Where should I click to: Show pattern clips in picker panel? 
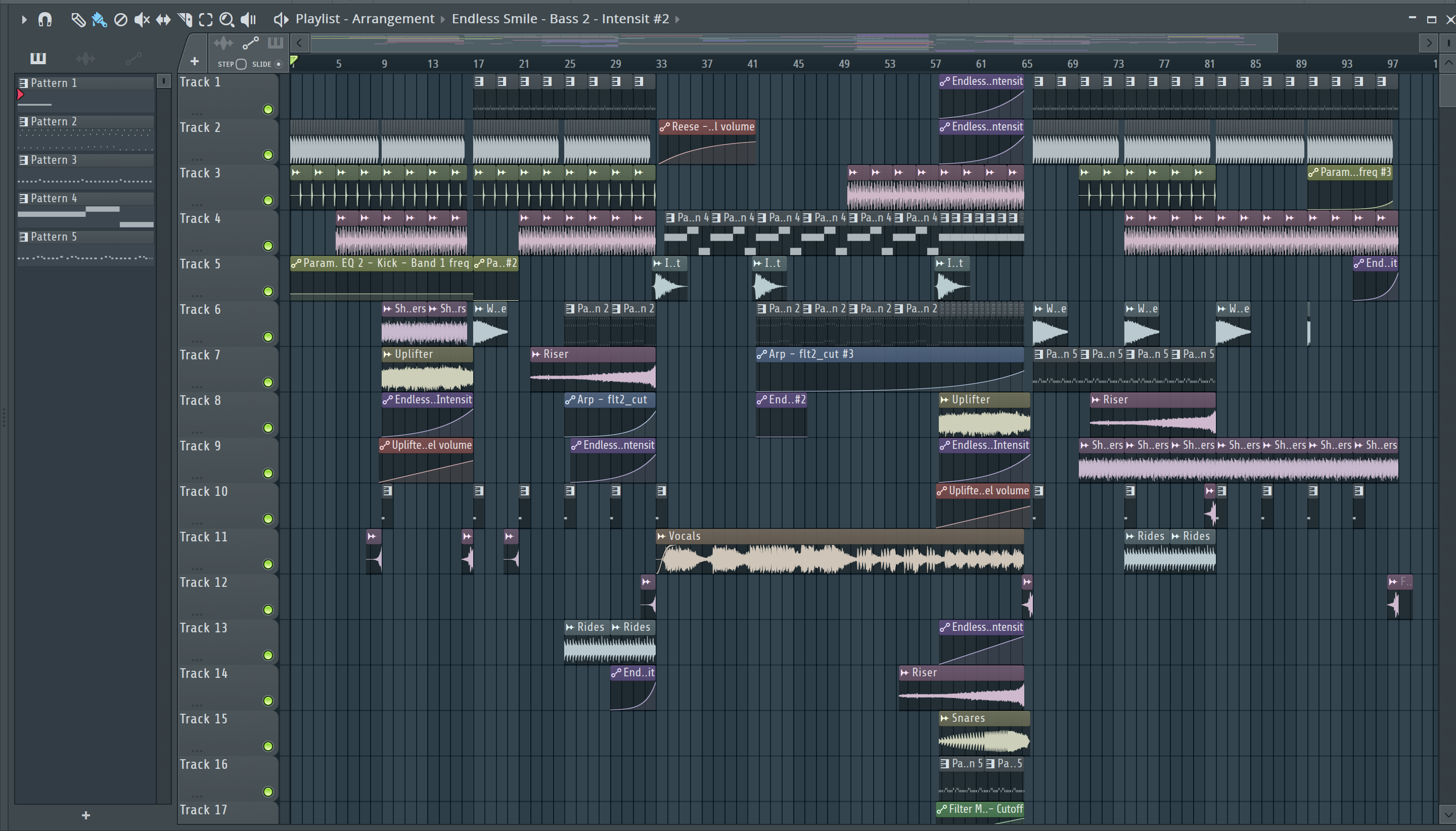coord(38,58)
